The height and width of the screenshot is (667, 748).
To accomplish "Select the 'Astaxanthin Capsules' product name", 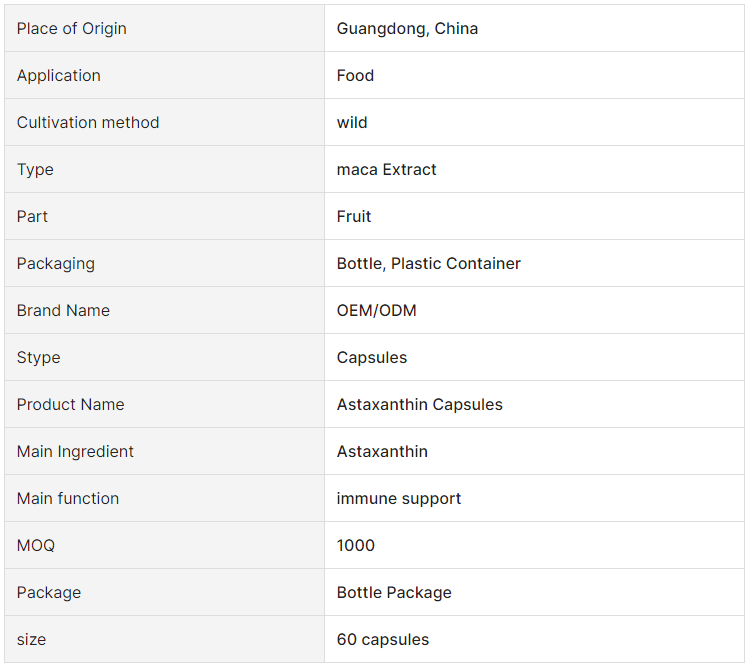I will pos(419,405).
